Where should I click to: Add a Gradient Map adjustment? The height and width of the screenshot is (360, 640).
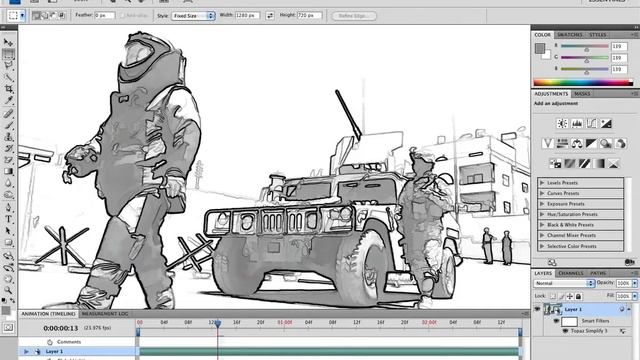pos(599,164)
